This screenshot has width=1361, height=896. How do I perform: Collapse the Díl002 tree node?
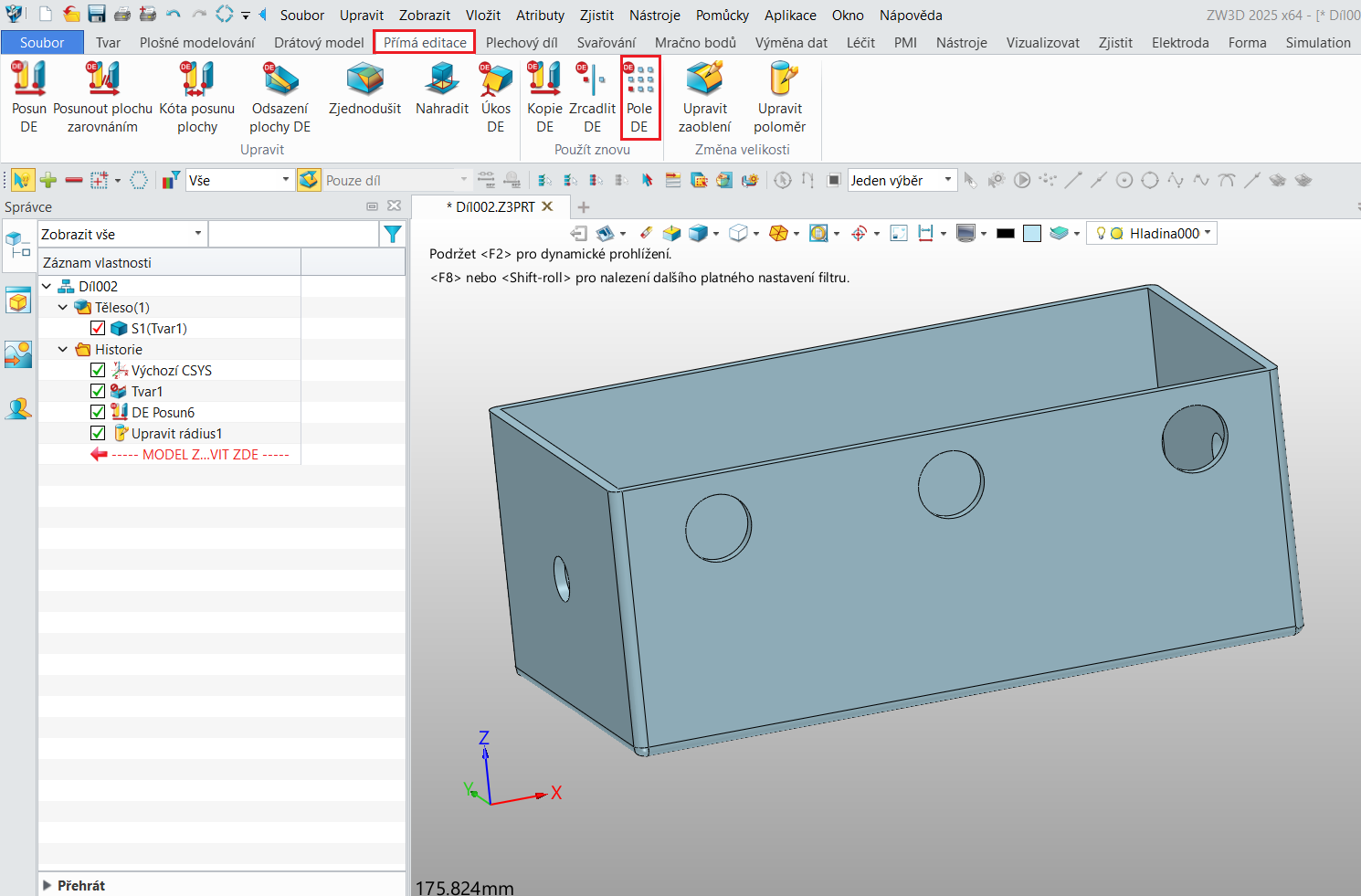click(47, 286)
